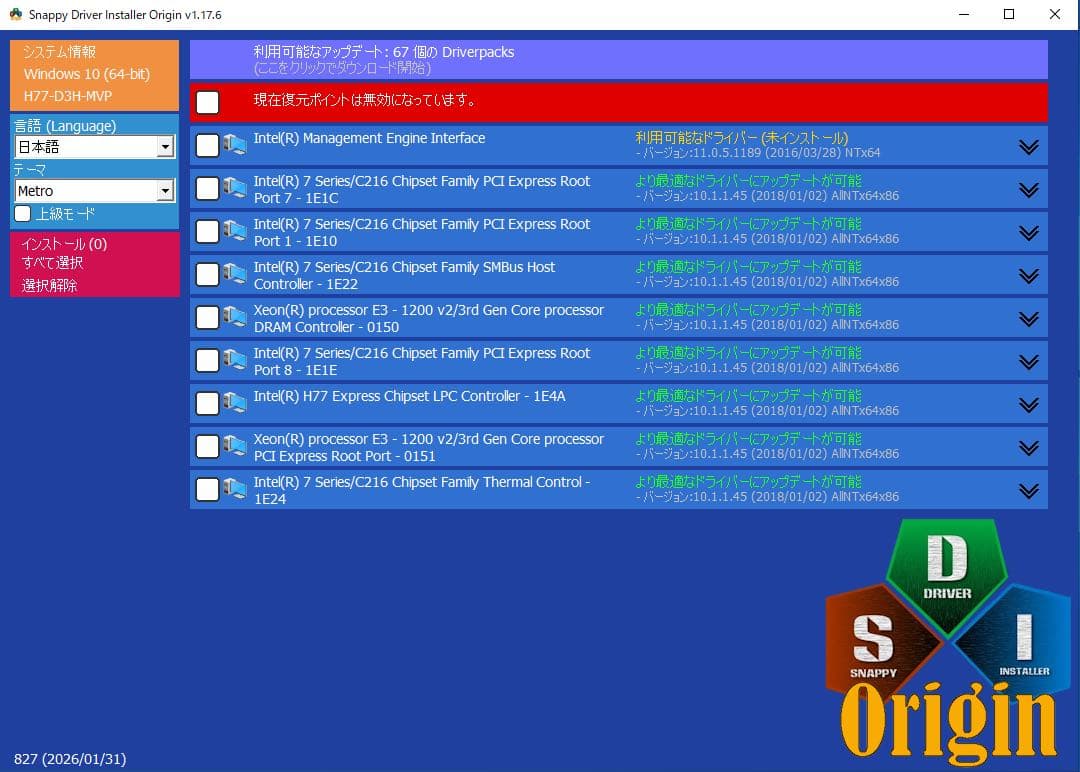Viewport: 1080px width, 772px height.
Task: Click the device icon for Intel Management Engine Interface
Action: [x=235, y=145]
